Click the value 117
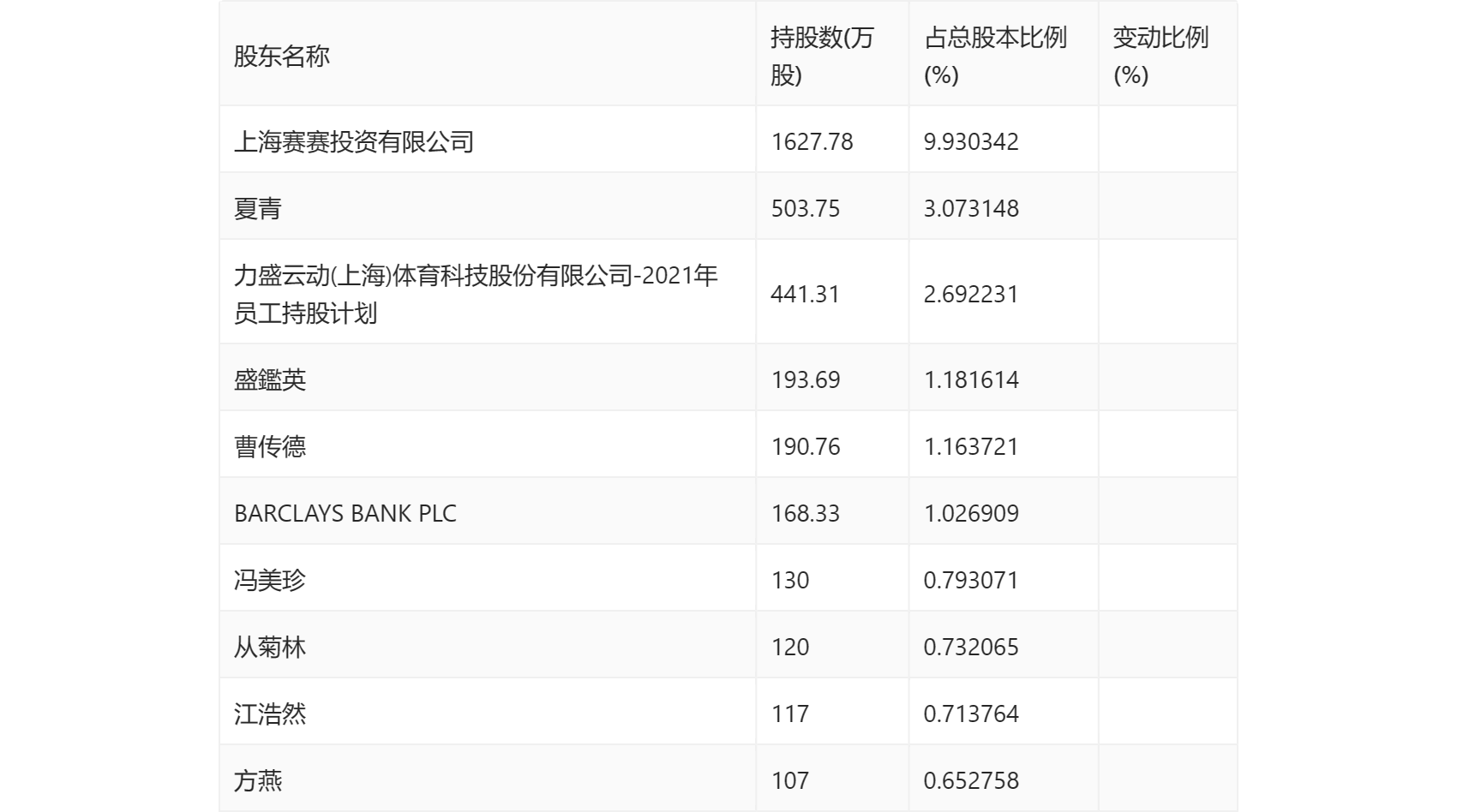Viewport: 1457px width, 812px height. tap(790, 713)
